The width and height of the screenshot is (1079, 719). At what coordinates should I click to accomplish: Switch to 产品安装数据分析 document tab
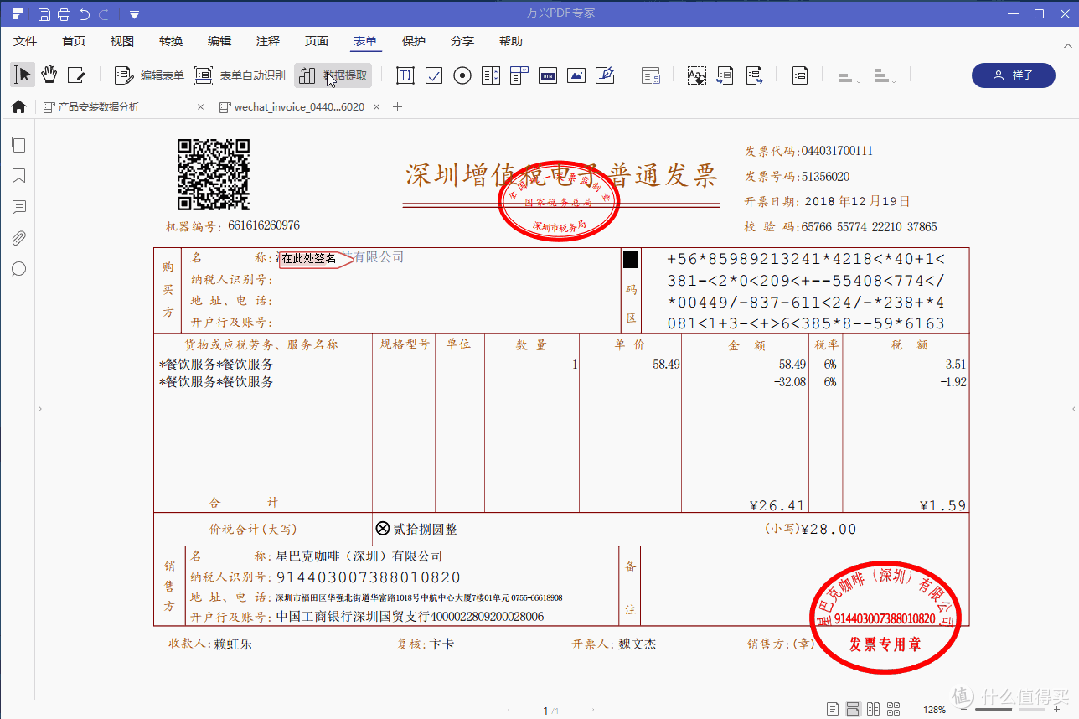coord(96,107)
